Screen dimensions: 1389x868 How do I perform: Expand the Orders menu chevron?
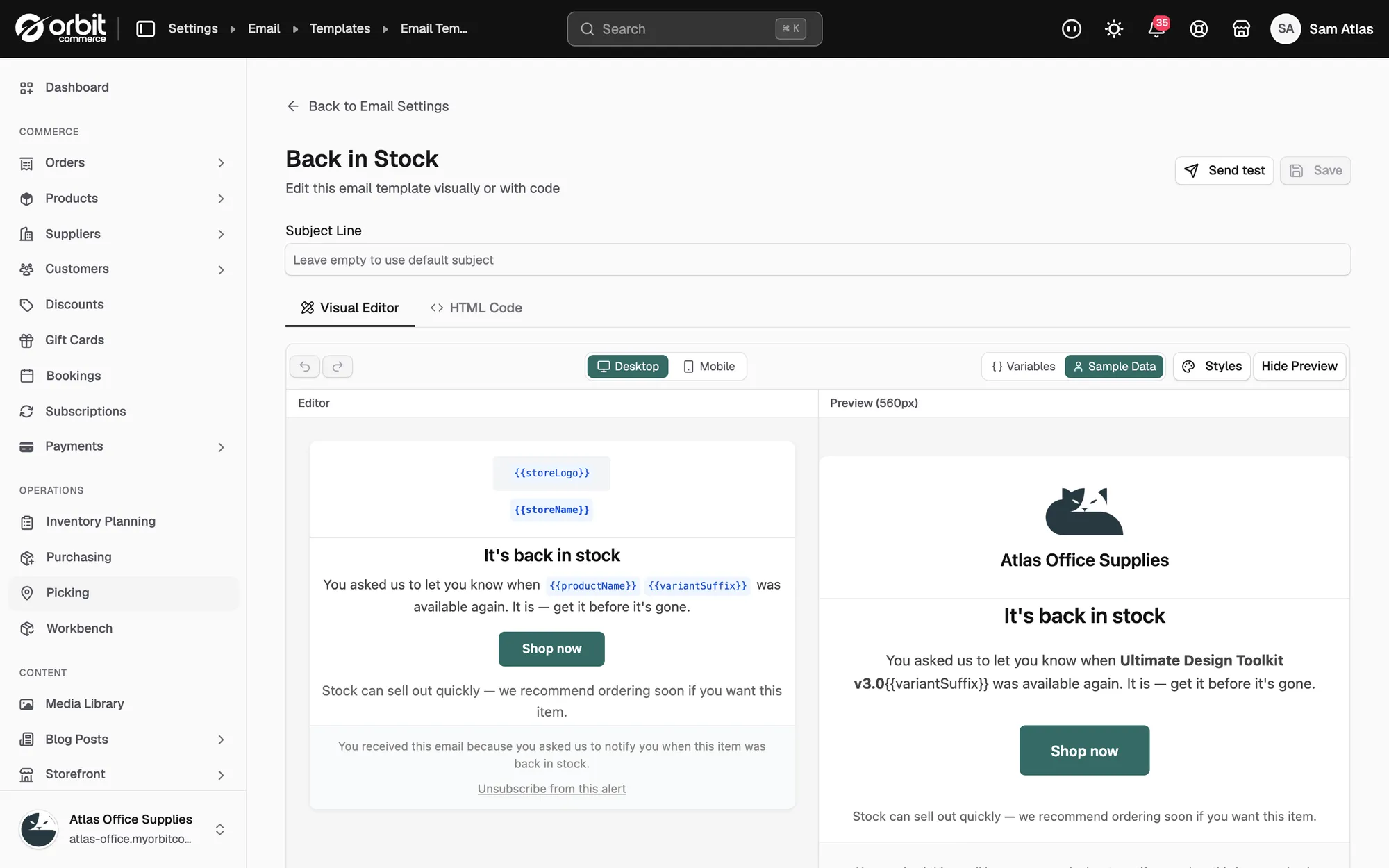221,163
